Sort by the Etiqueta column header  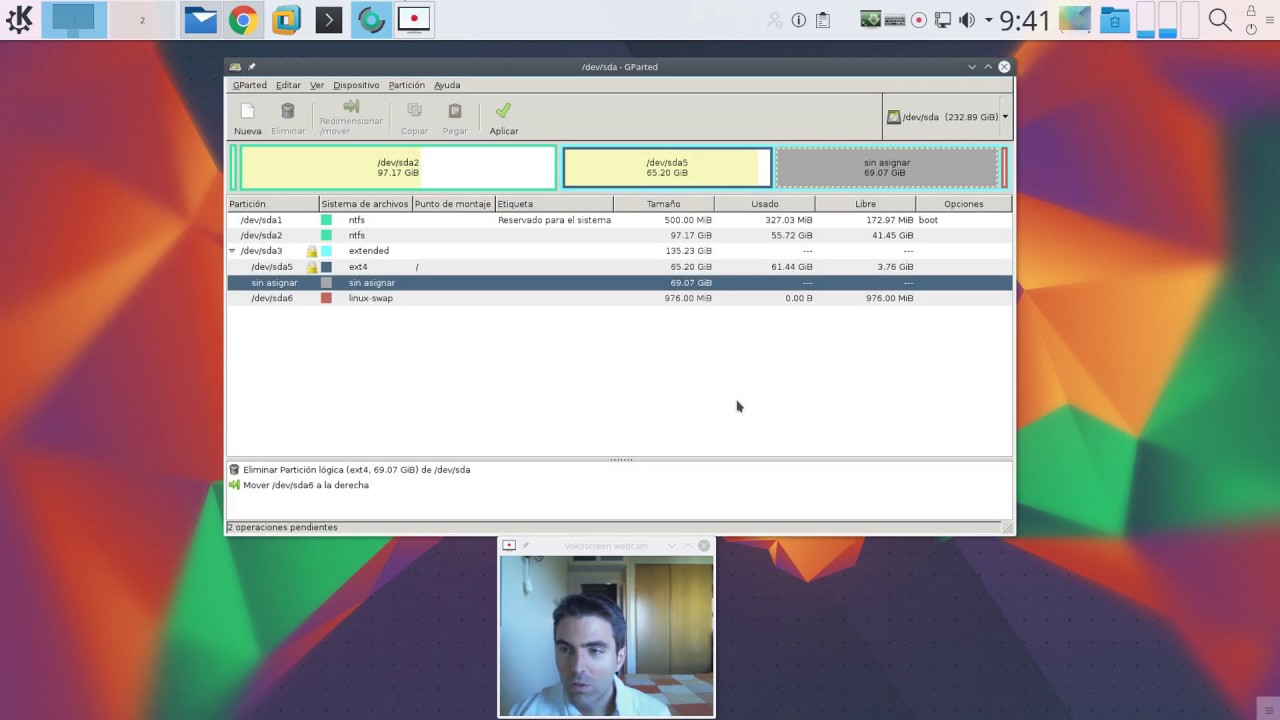point(554,204)
